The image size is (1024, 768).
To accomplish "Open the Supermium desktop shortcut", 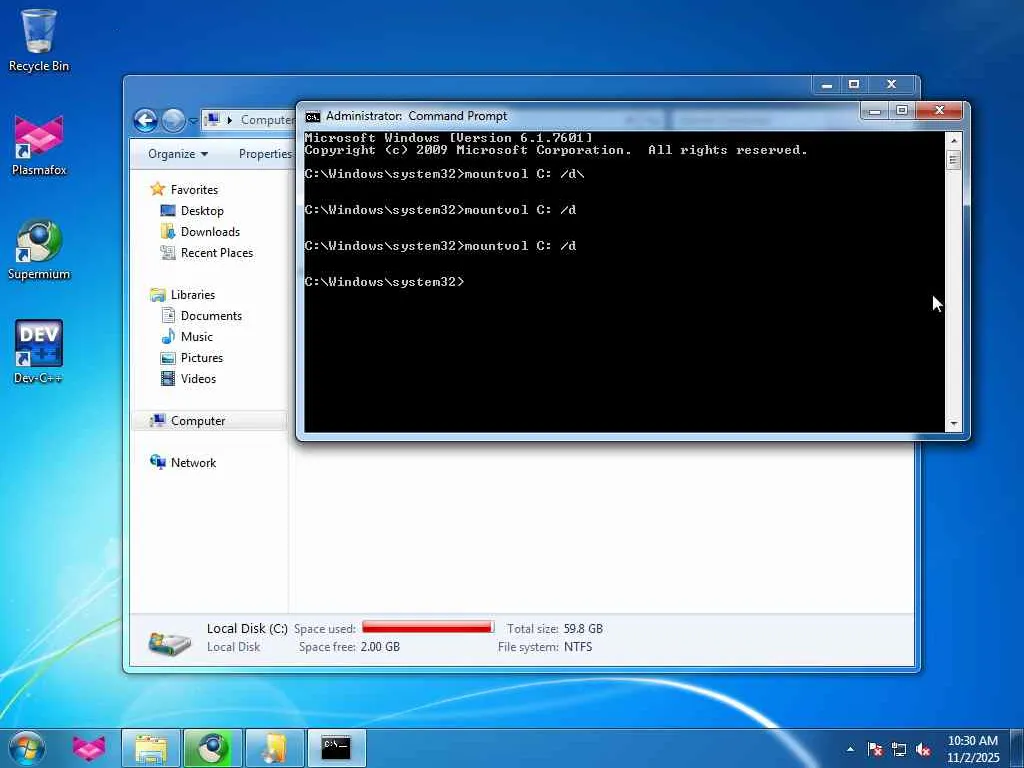I will pos(39,249).
